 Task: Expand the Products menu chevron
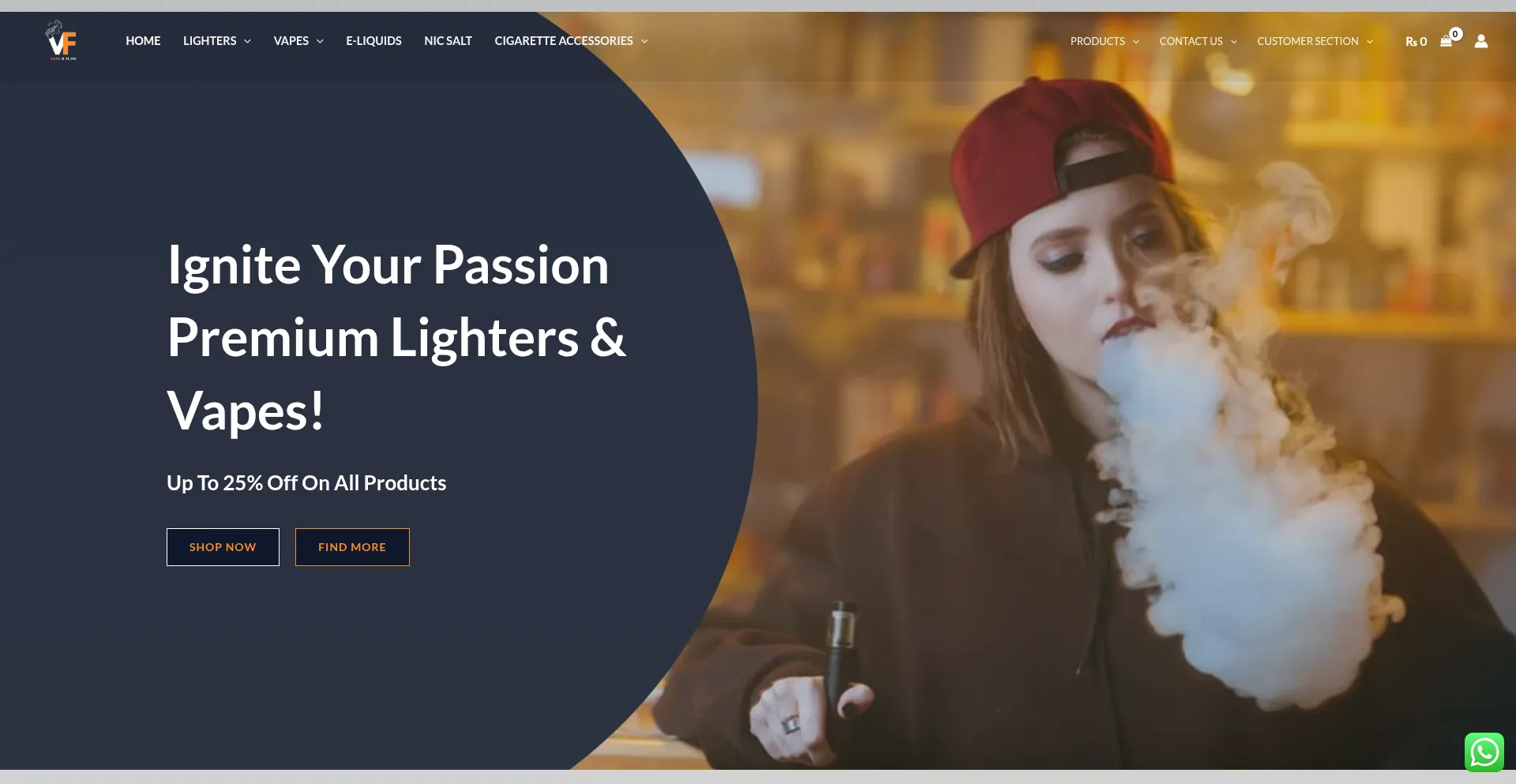(x=1136, y=42)
